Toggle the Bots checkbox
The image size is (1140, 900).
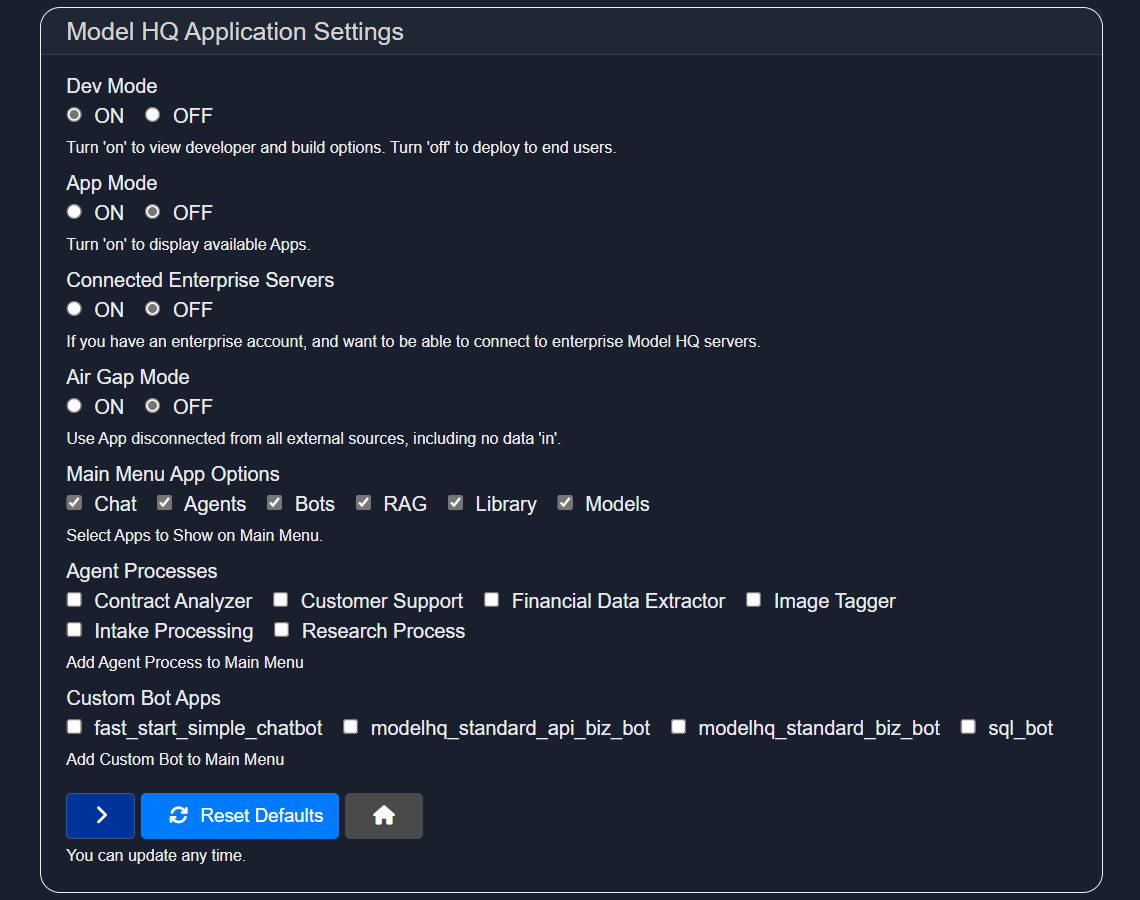(275, 503)
